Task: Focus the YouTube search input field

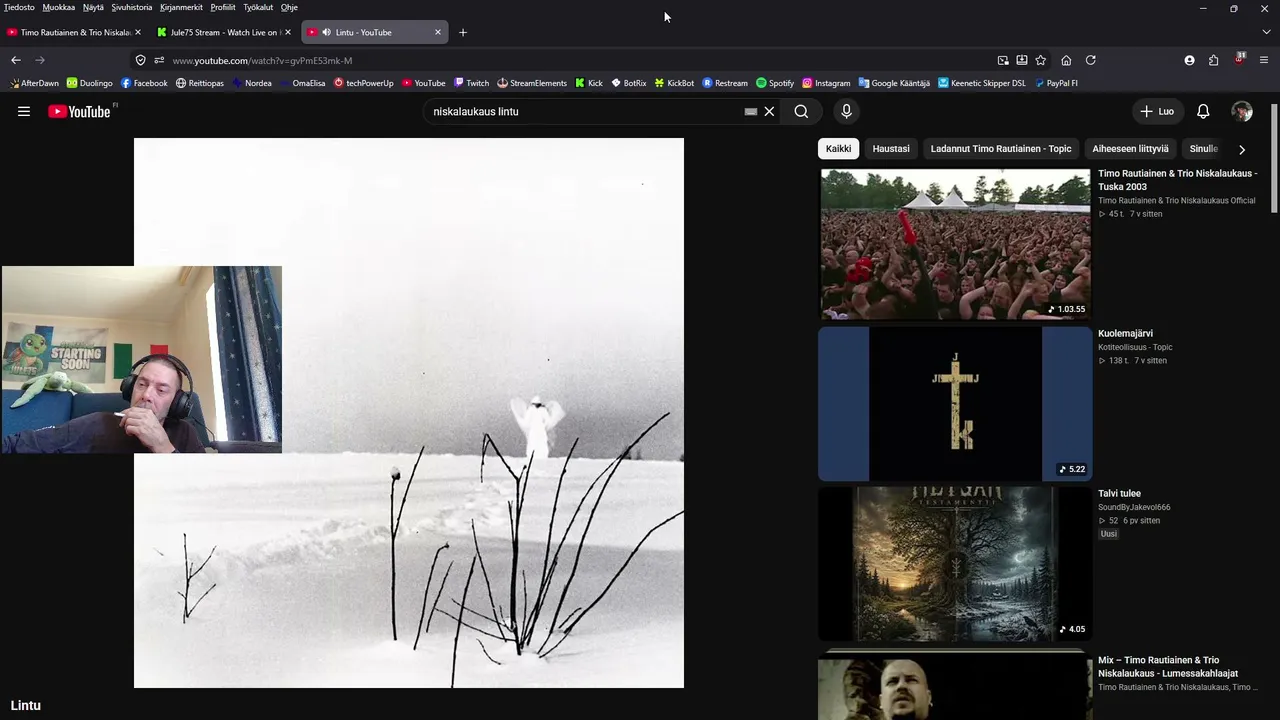Action: click(585, 112)
